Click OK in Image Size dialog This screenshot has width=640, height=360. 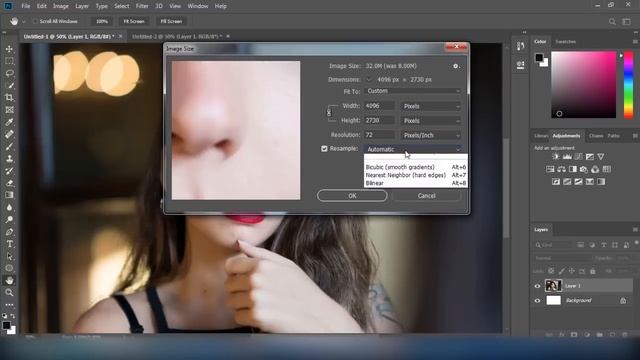[x=352, y=196]
